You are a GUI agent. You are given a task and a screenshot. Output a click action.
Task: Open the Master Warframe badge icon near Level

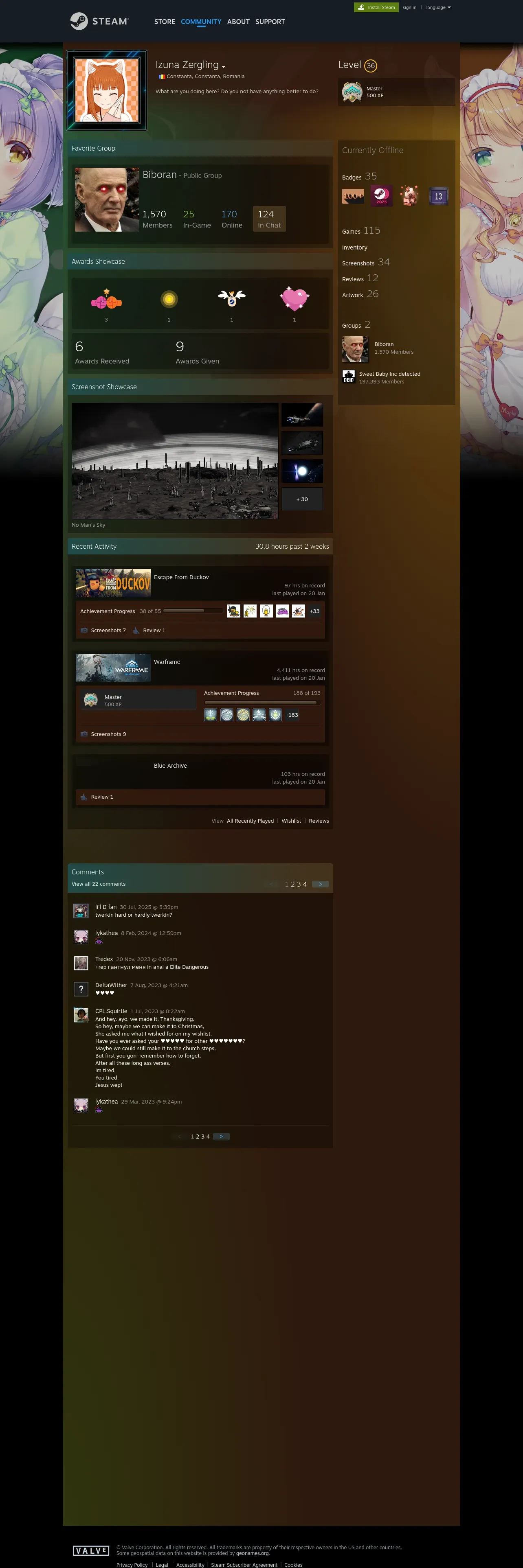tap(352, 92)
